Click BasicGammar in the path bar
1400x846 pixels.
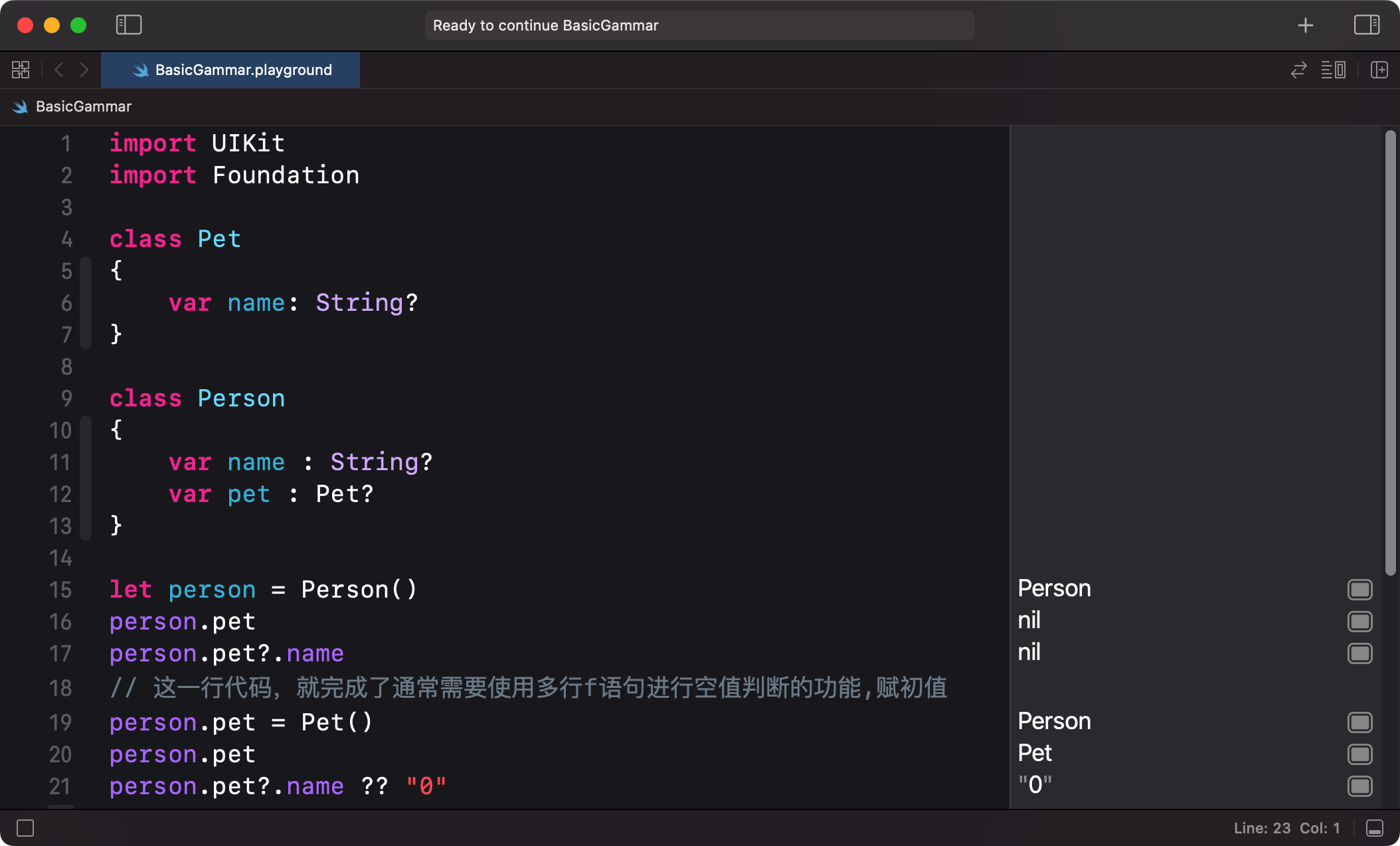(x=84, y=106)
